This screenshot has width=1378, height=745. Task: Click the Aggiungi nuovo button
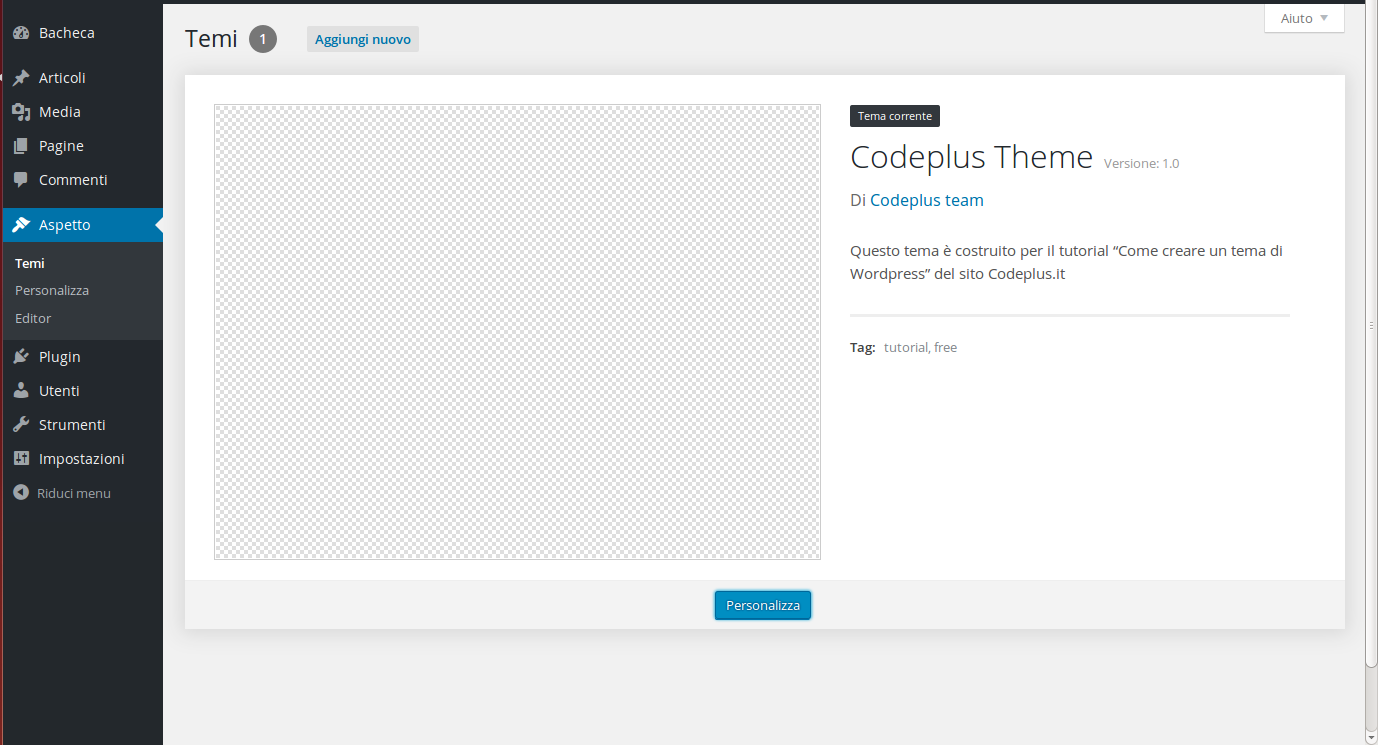coord(362,39)
